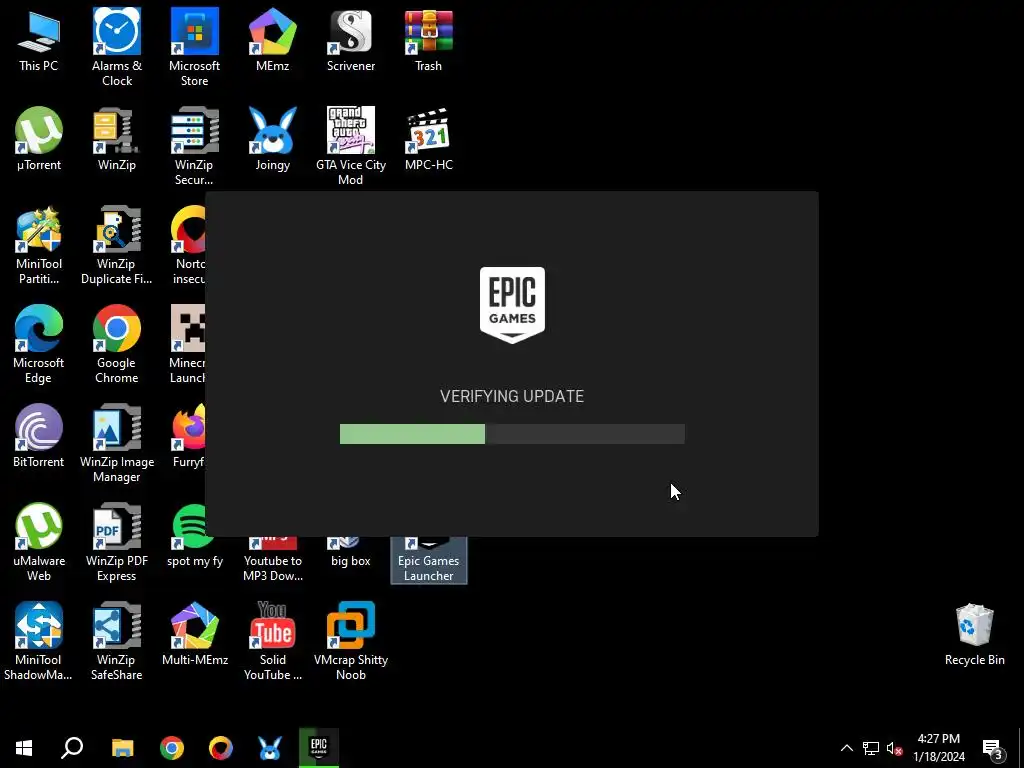This screenshot has width=1024, height=768.
Task: Select the Multi-MEmz desktop shortcut
Action: click(195, 634)
